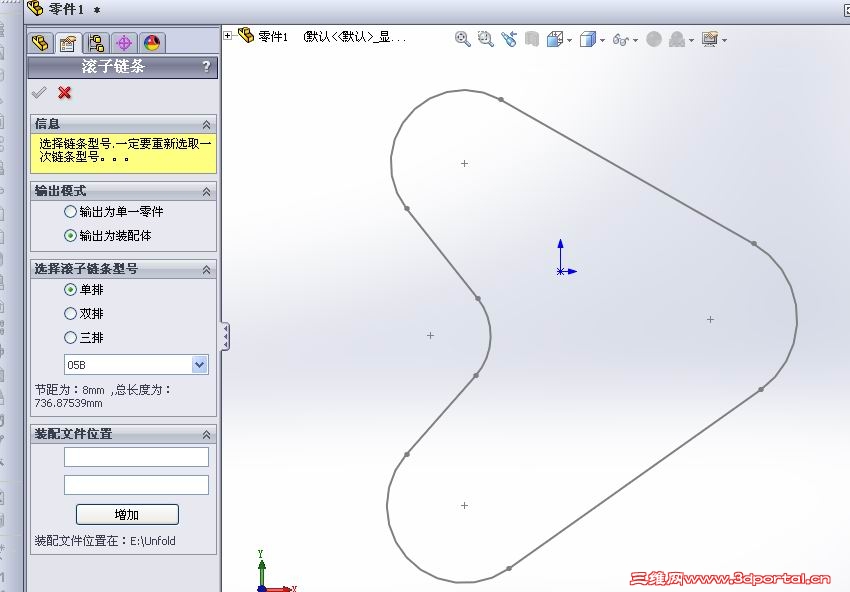This screenshot has width=850, height=592.
Task: Click the XYZ triad at viewport corner
Action: (274, 572)
